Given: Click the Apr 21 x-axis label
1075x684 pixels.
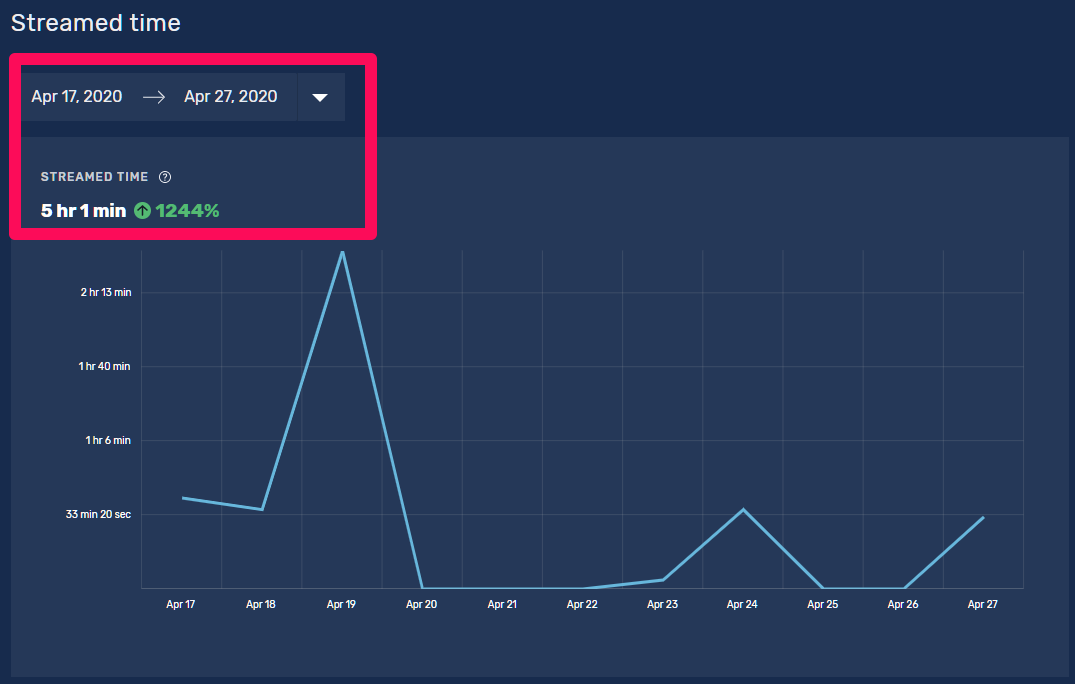Looking at the screenshot, I should coord(502,604).
